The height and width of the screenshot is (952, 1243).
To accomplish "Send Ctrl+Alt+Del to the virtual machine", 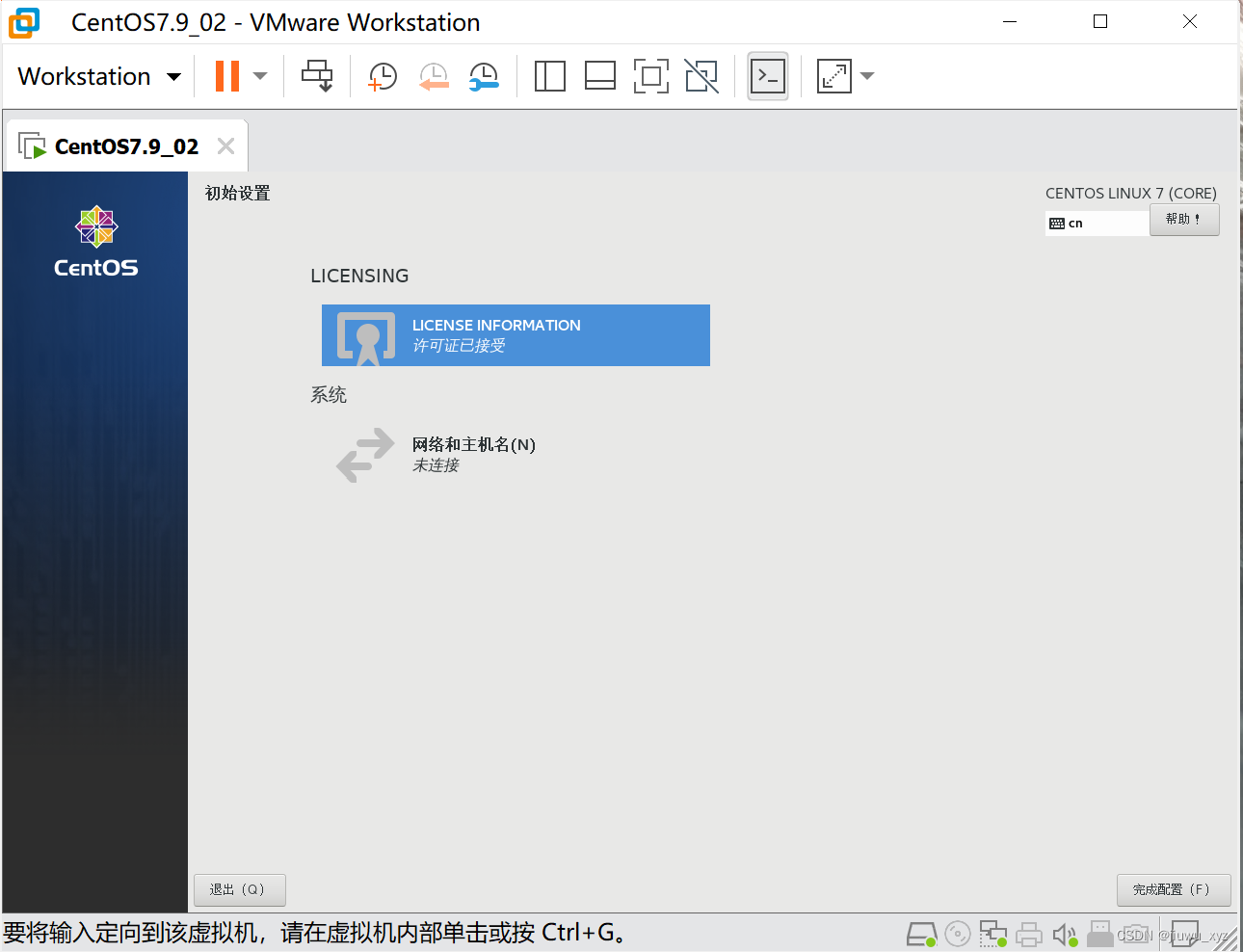I will click(317, 76).
